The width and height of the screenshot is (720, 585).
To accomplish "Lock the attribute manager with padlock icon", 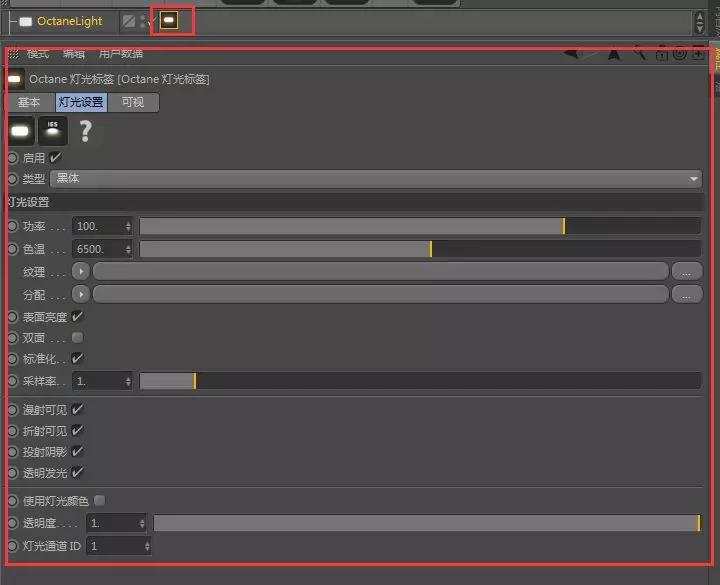I will click(662, 54).
